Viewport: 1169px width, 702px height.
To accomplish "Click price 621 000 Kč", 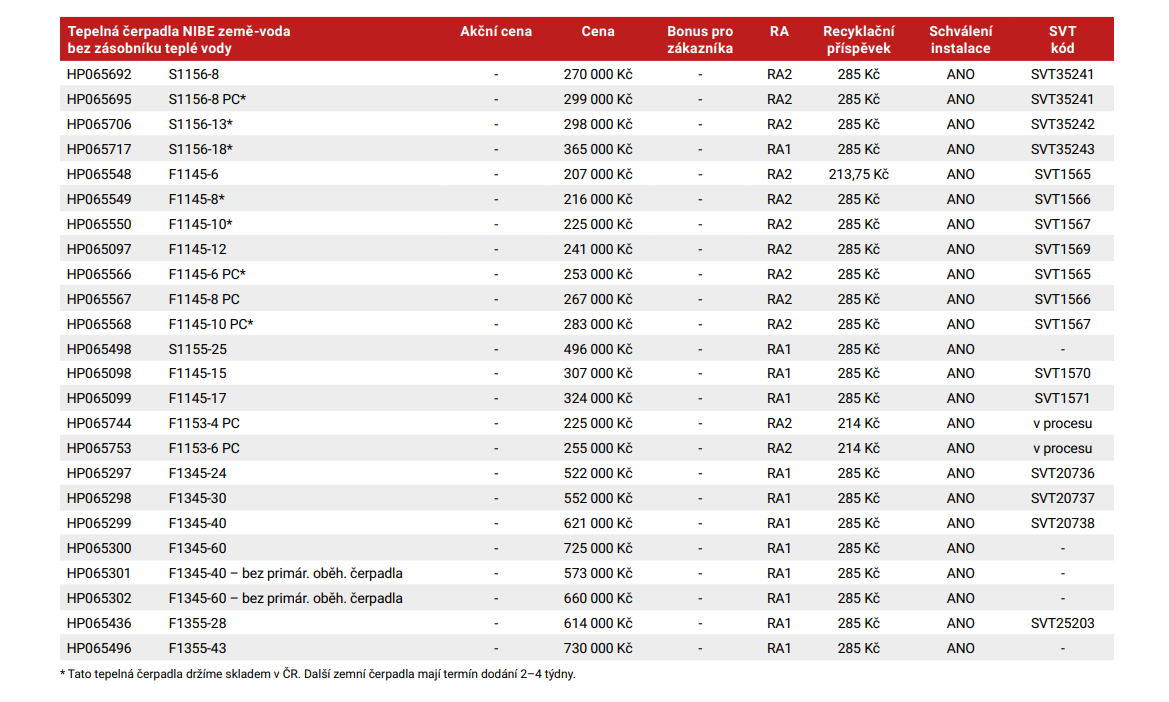I will coord(598,523).
